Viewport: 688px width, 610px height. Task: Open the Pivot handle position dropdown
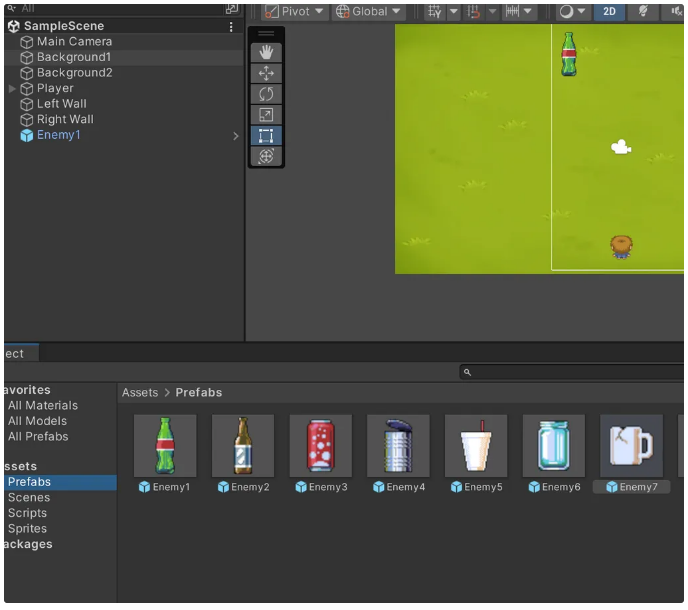click(x=294, y=11)
